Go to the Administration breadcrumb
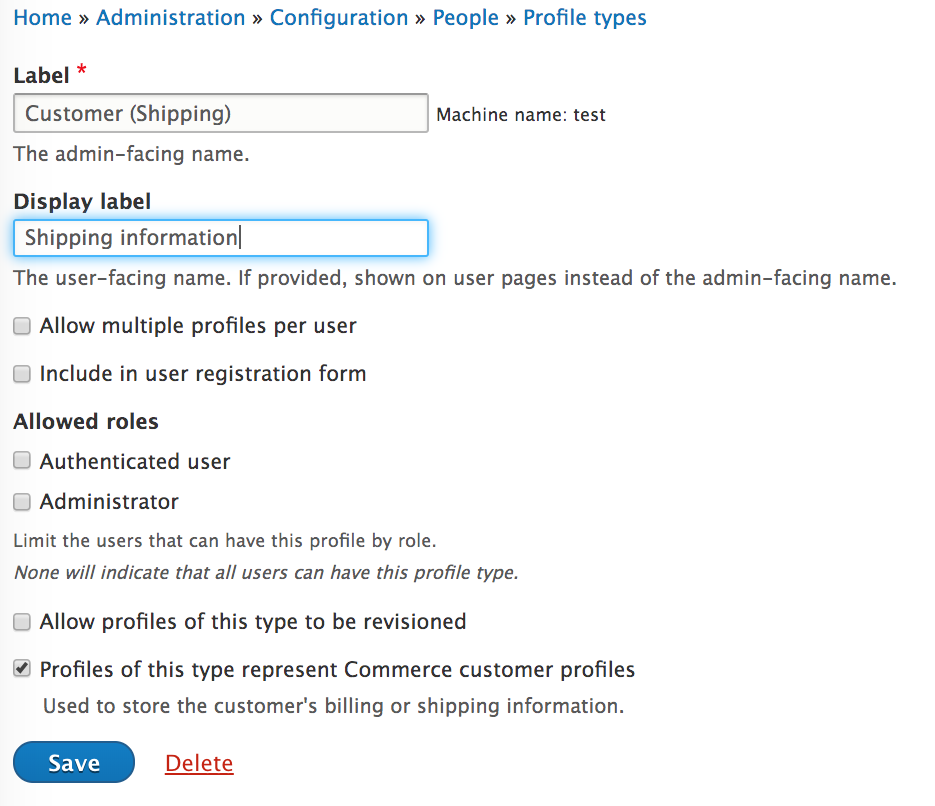The image size is (935, 806). (171, 18)
